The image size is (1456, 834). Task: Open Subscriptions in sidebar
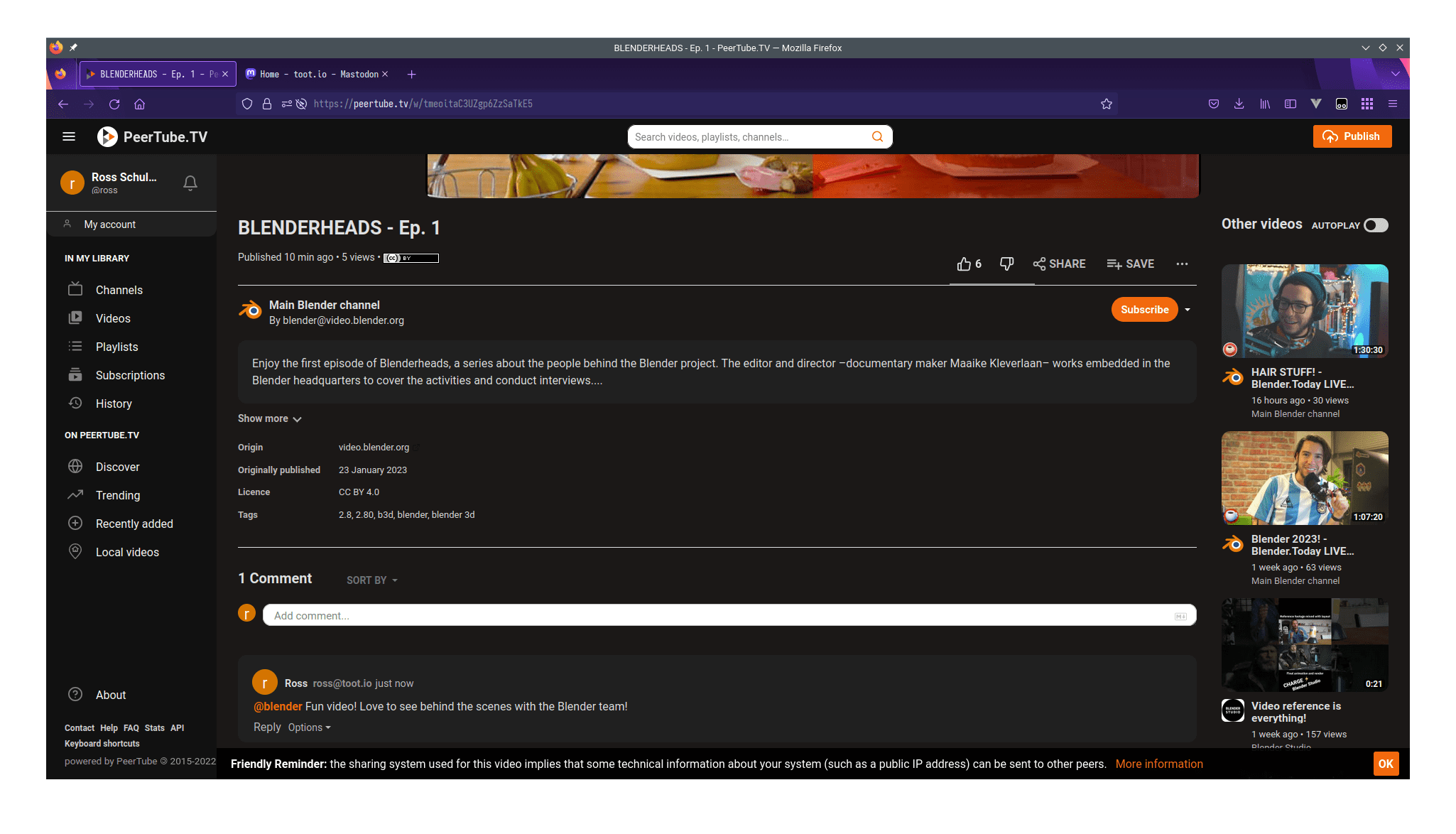click(x=131, y=375)
